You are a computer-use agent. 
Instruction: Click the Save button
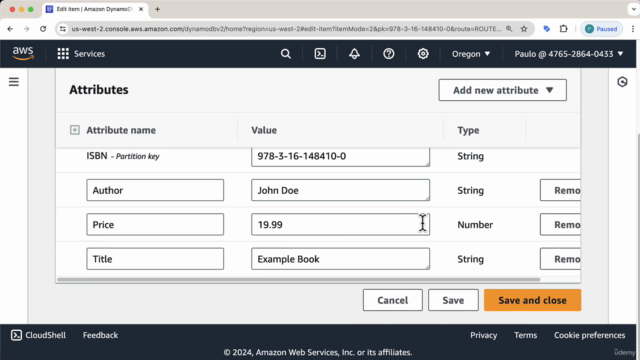tap(453, 300)
